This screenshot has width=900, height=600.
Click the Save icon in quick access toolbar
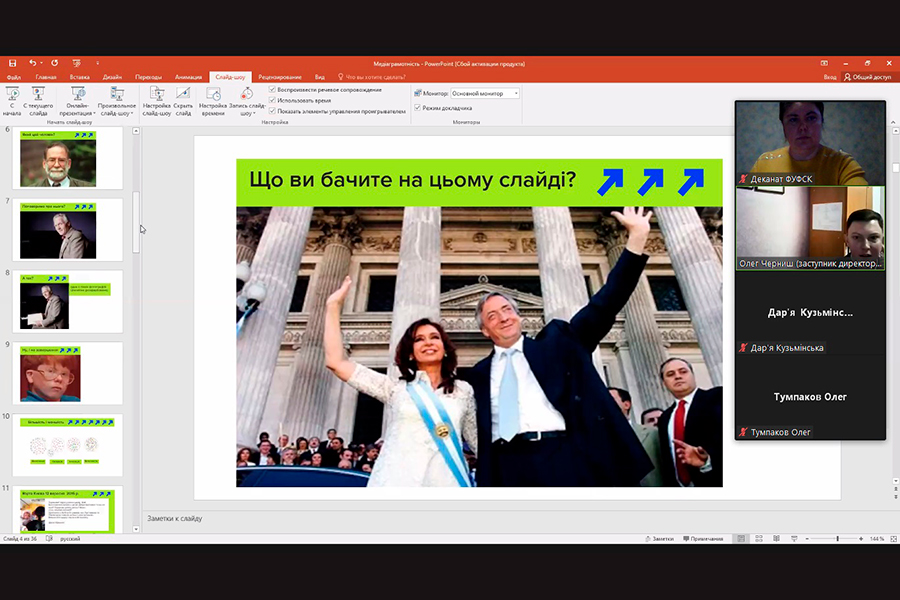tap(12, 63)
